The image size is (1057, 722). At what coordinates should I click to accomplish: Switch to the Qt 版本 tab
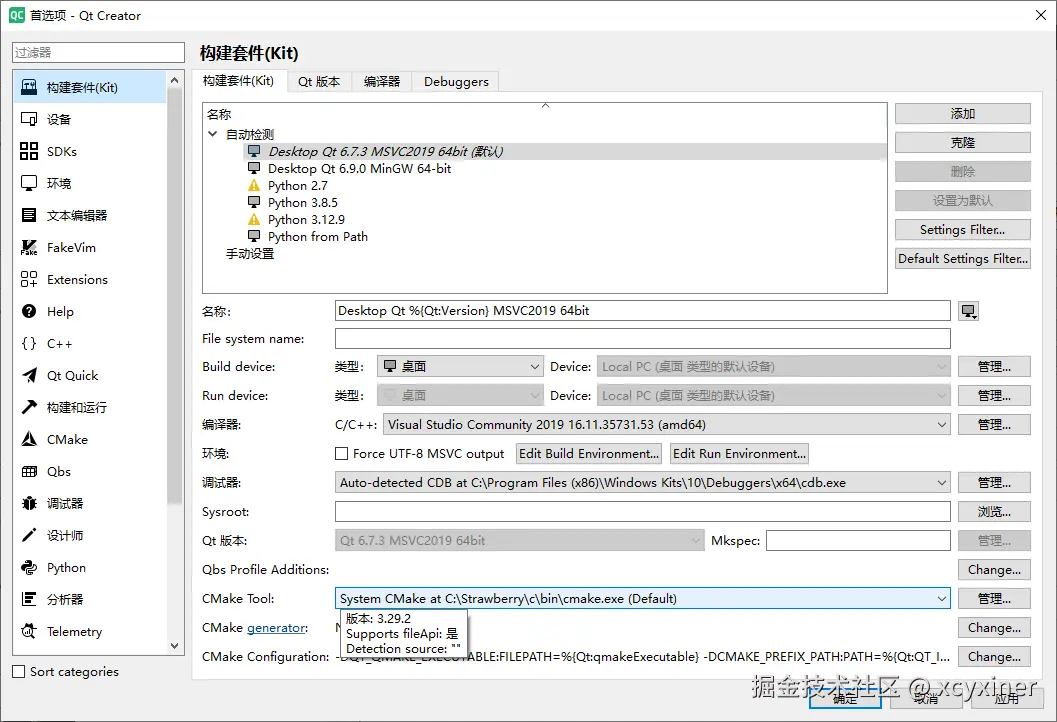[x=319, y=82]
